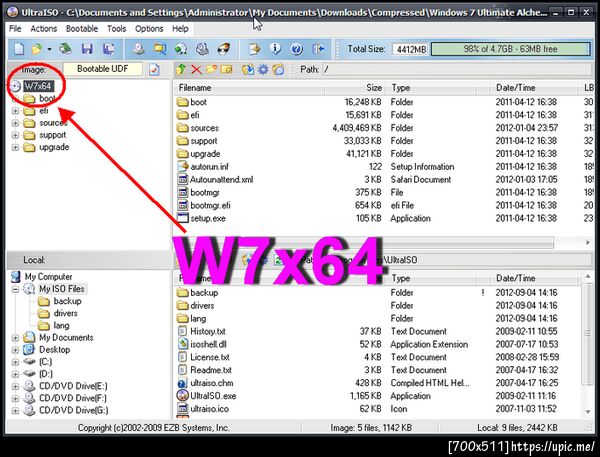Expand the Desktop node
The image size is (600, 457).
(x=15, y=350)
